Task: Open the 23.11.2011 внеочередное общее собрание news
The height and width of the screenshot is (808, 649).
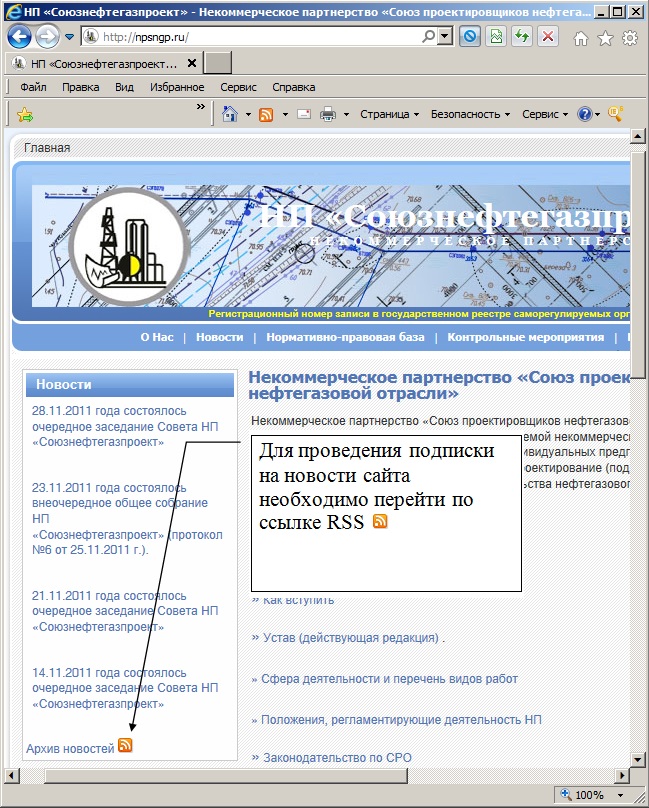Action: 127,519
